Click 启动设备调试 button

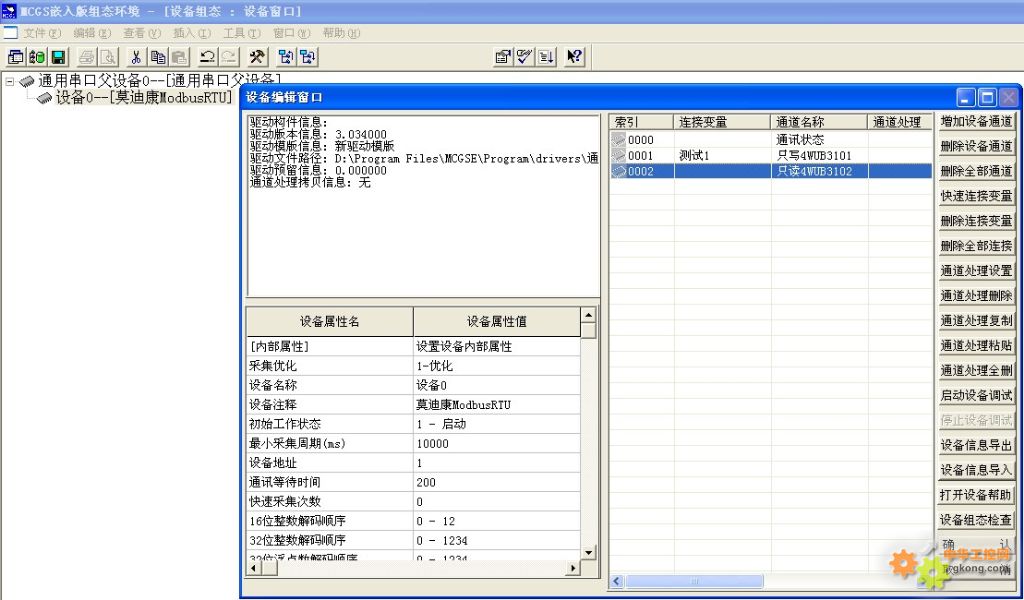click(x=976, y=395)
